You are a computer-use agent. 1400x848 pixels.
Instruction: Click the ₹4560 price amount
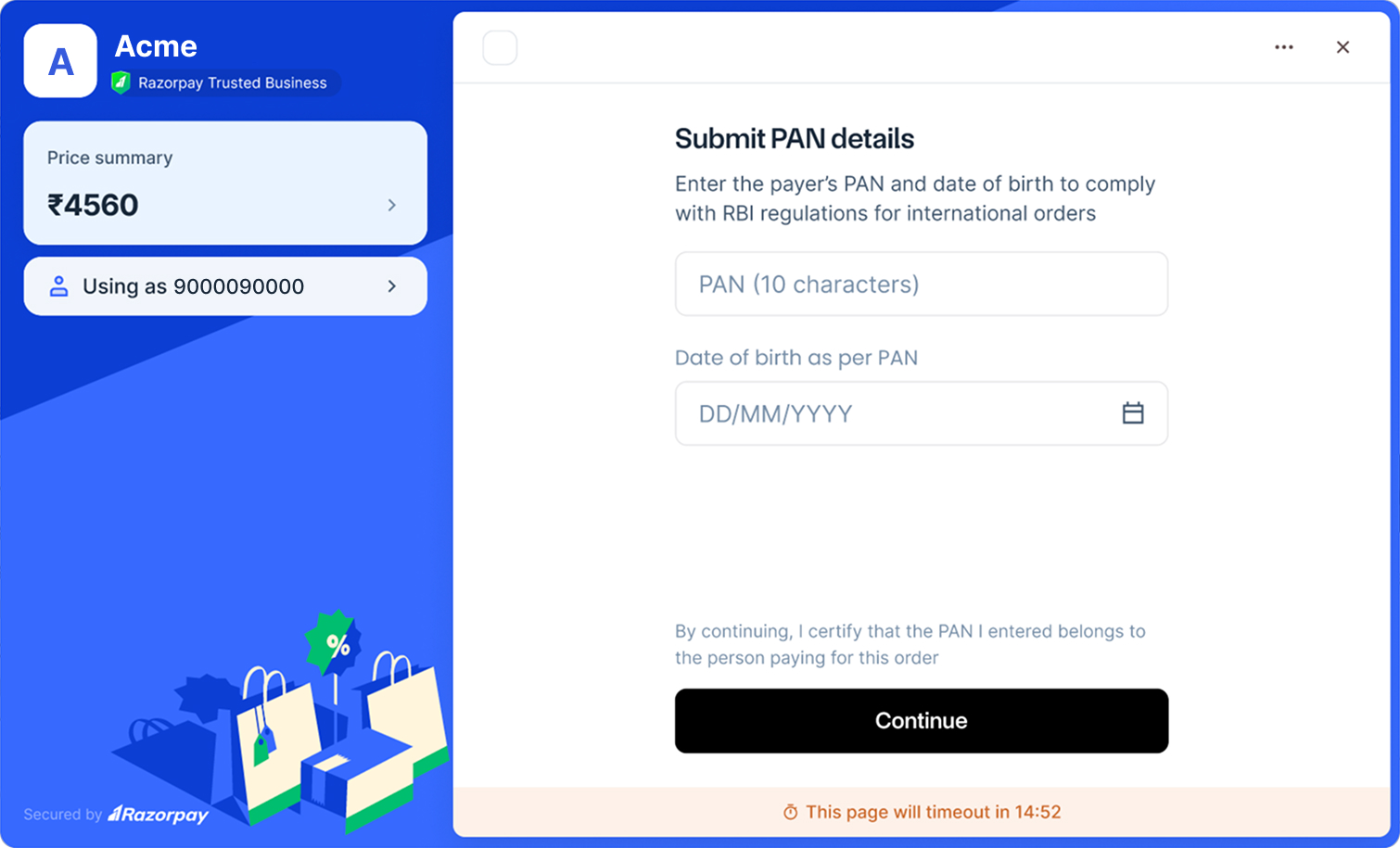[93, 205]
